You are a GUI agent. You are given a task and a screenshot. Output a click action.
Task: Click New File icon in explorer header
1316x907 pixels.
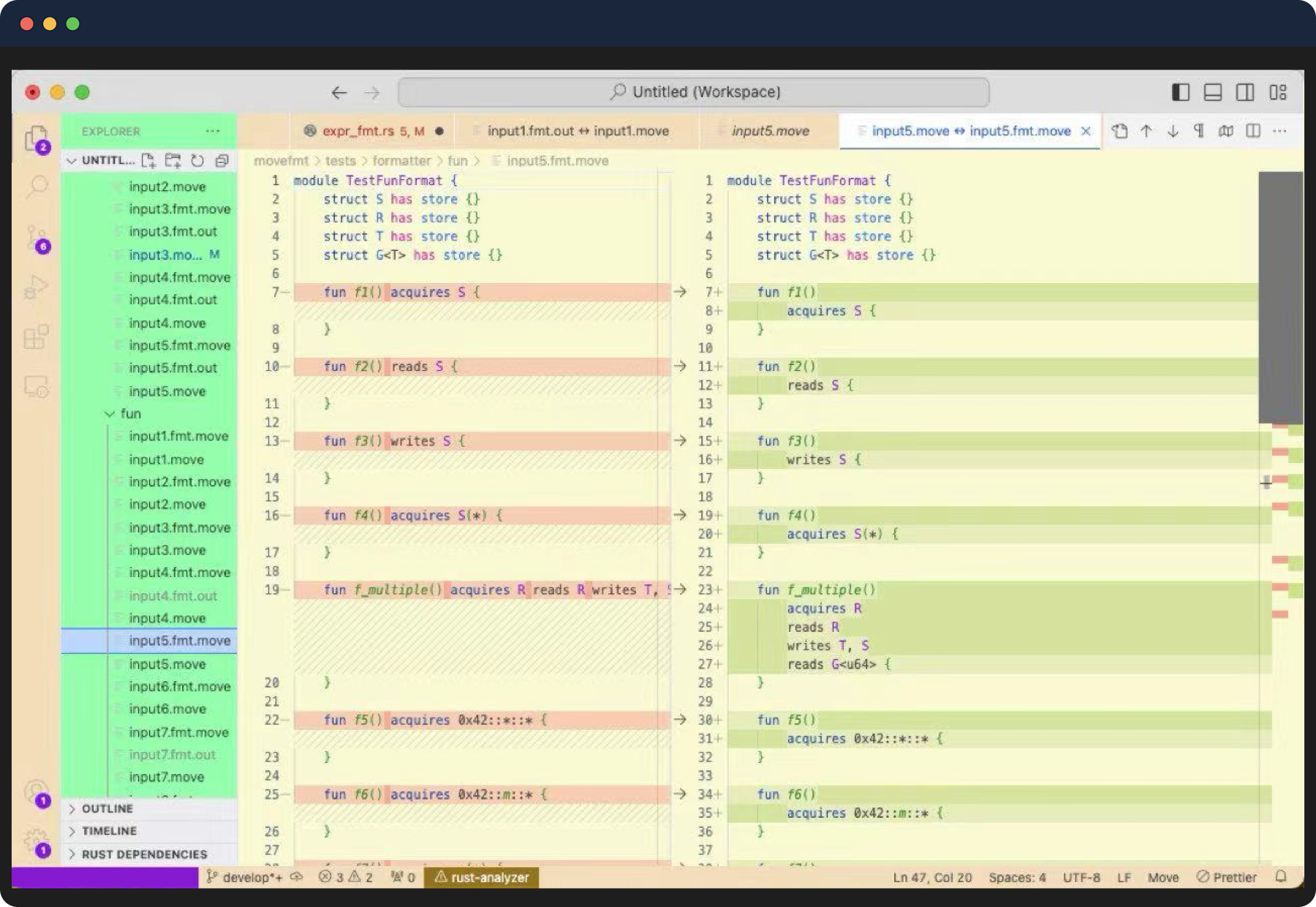click(x=148, y=160)
